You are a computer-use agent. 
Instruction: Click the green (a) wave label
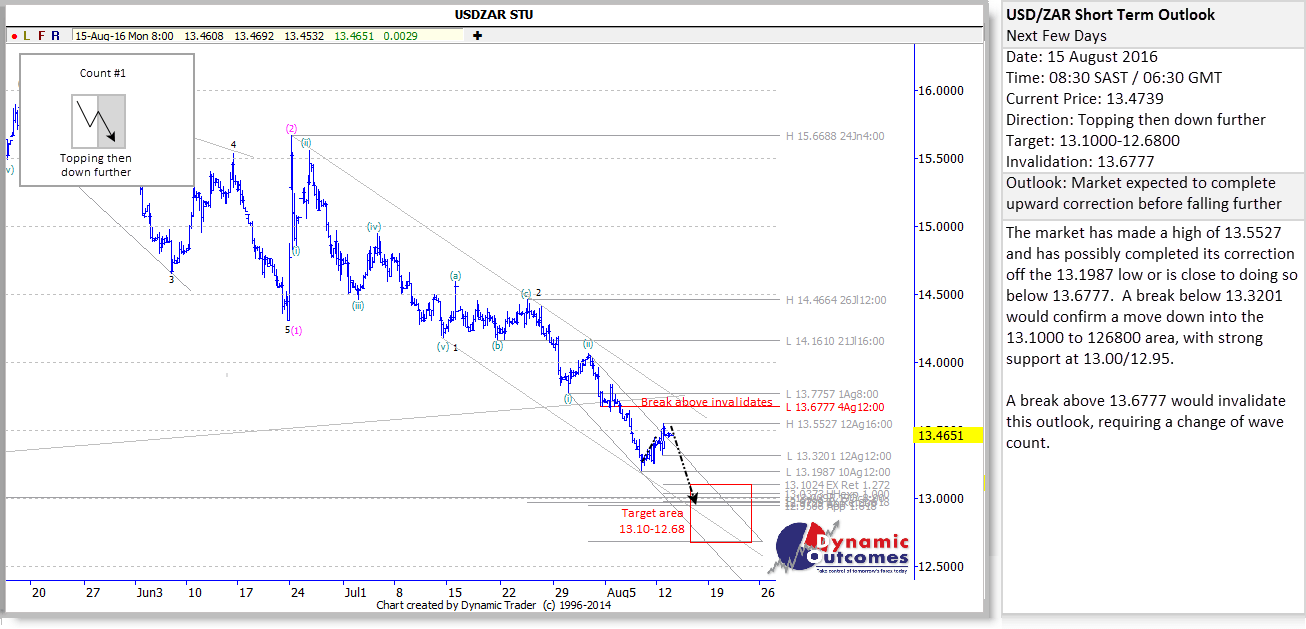(455, 275)
